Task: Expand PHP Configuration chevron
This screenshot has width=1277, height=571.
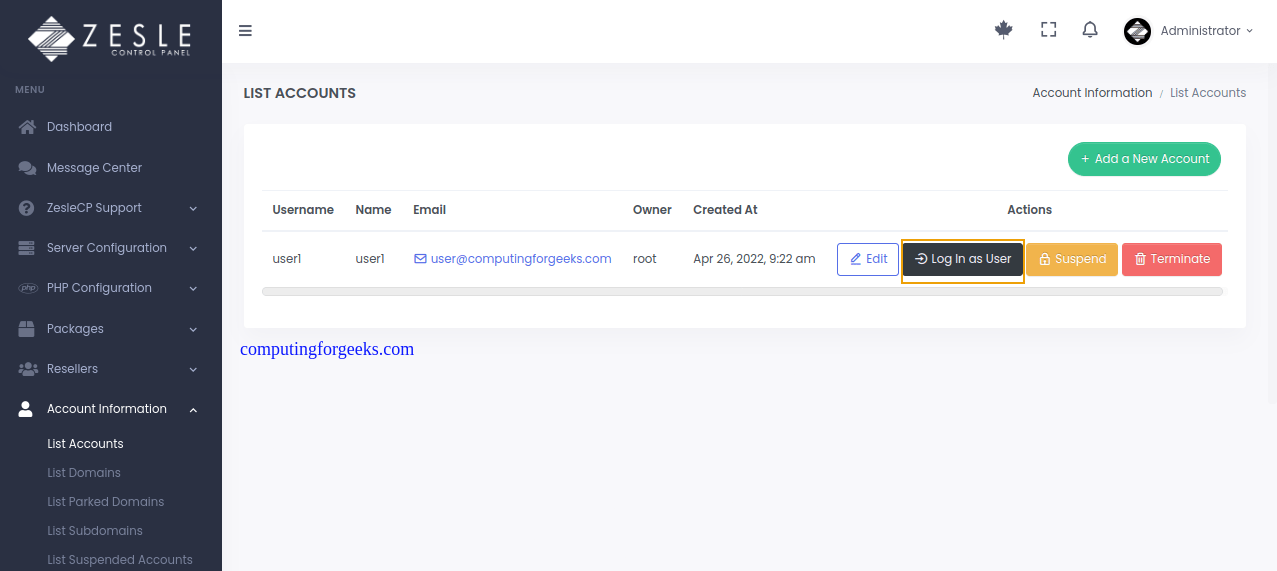Action: (x=193, y=288)
